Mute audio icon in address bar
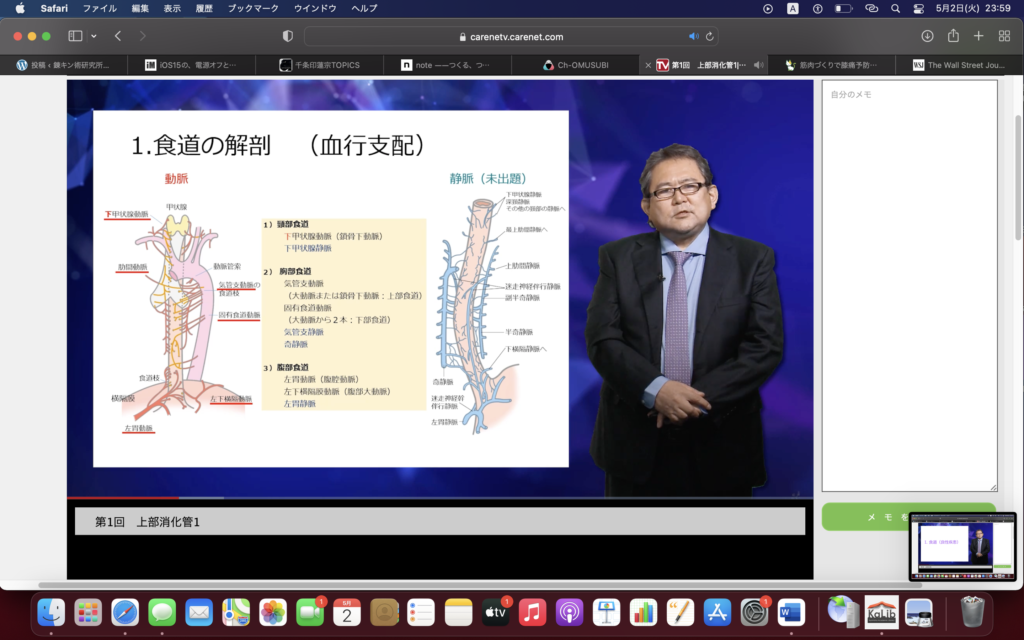 click(x=694, y=36)
